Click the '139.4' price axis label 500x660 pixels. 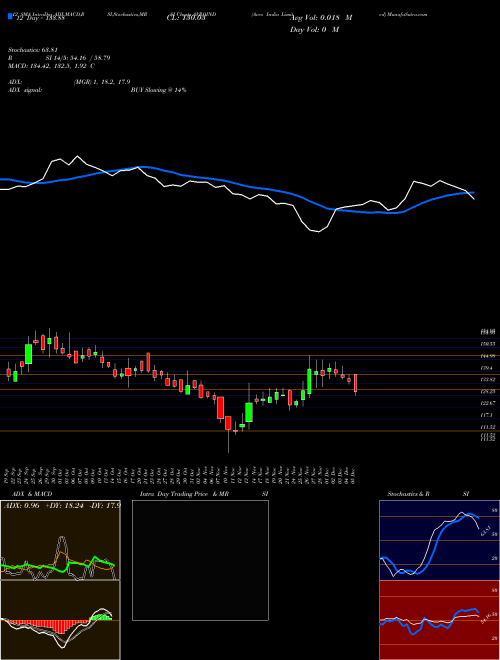487,368
